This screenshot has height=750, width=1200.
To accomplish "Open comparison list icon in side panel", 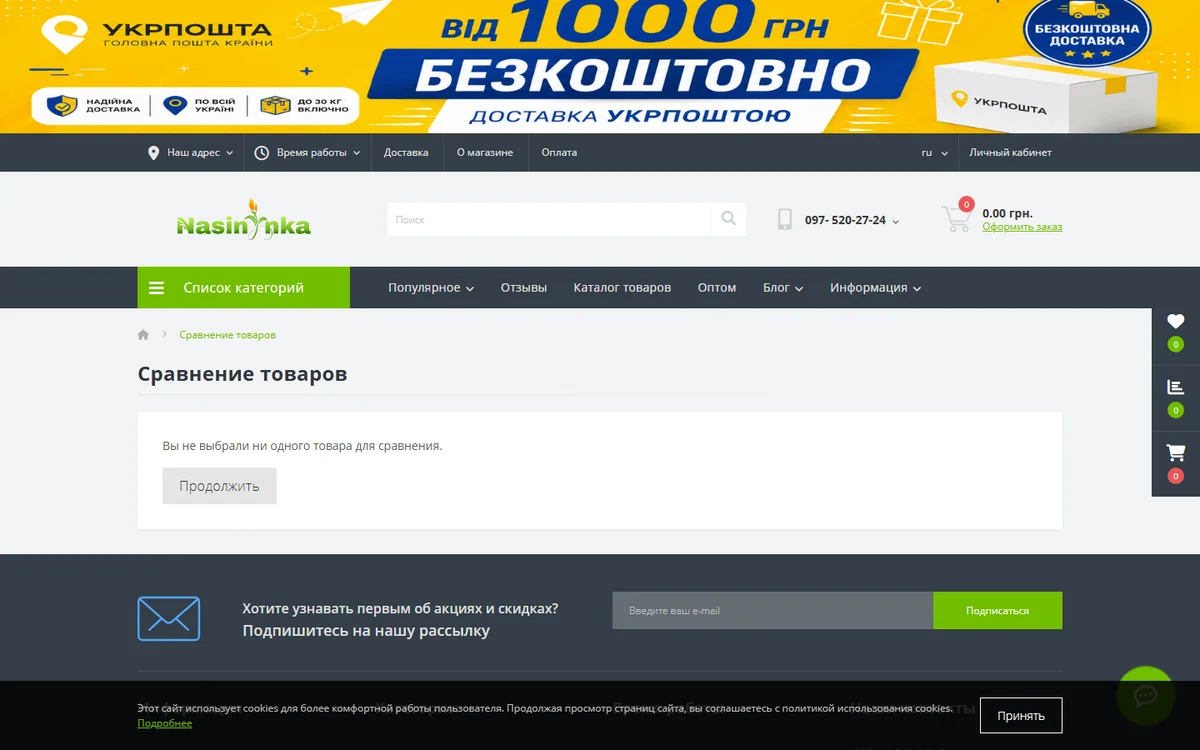I will point(1176,387).
